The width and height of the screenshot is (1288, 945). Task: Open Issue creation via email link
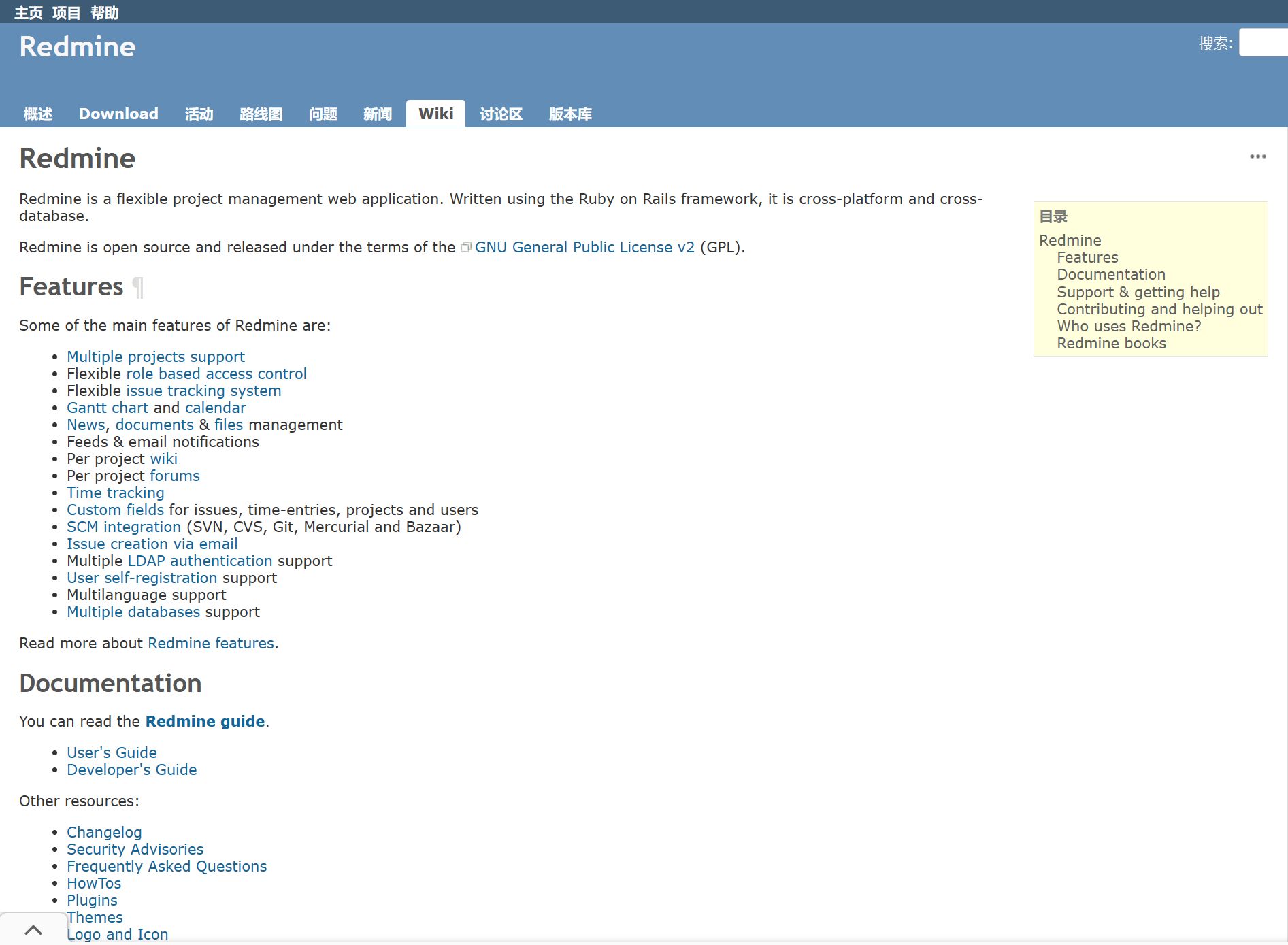(152, 544)
